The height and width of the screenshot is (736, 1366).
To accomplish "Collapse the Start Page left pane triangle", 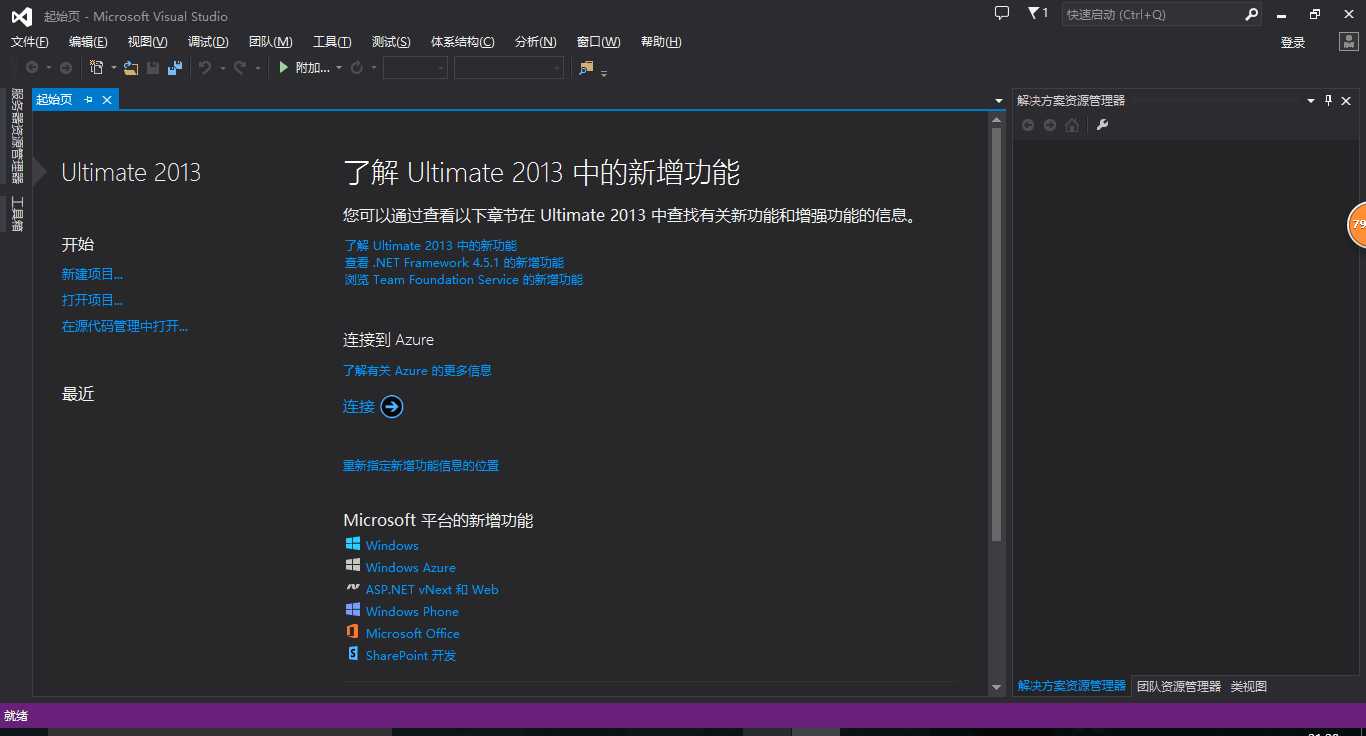I will (39, 172).
